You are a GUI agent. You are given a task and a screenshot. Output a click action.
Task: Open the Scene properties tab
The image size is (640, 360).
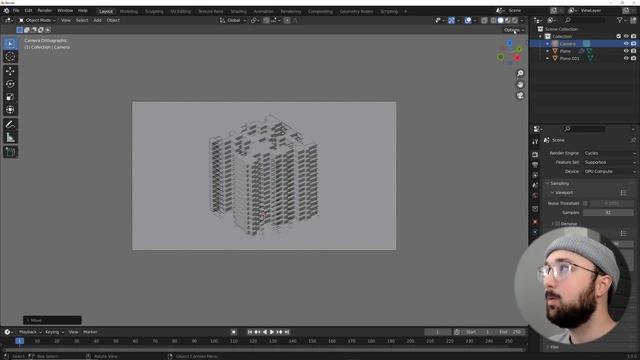(x=535, y=185)
